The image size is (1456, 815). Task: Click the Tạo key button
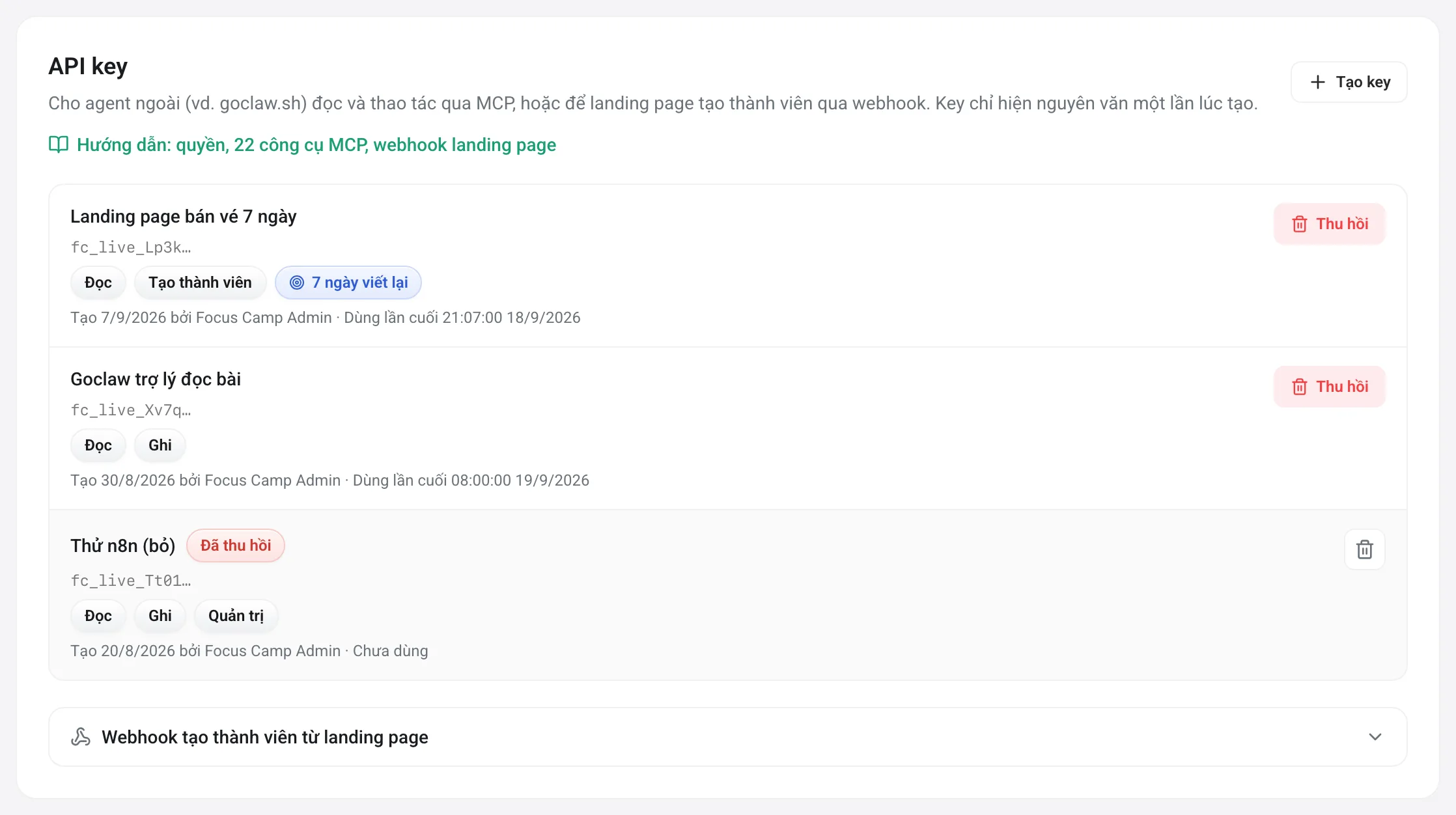(x=1349, y=82)
